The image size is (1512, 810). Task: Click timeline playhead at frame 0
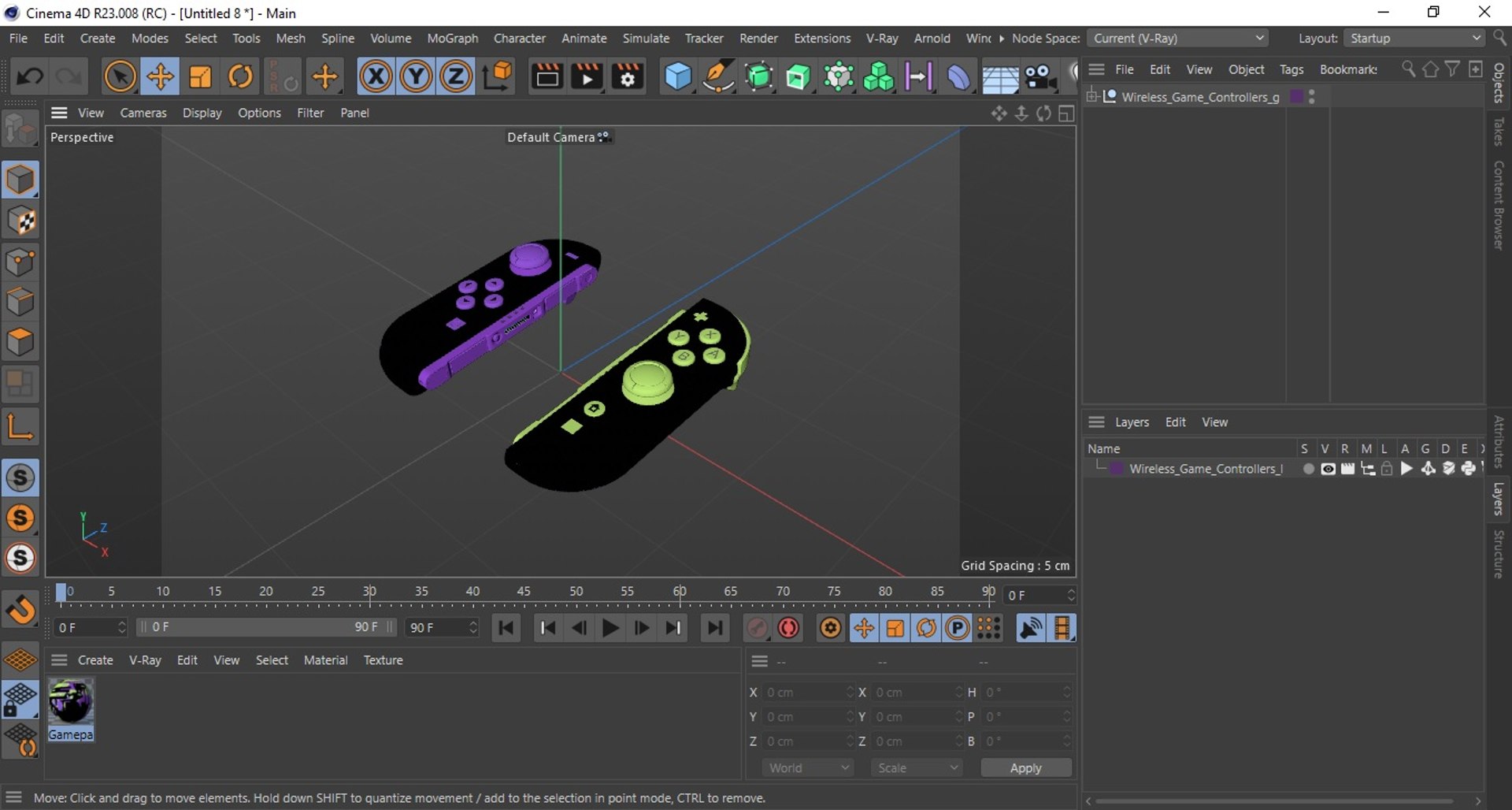point(61,593)
